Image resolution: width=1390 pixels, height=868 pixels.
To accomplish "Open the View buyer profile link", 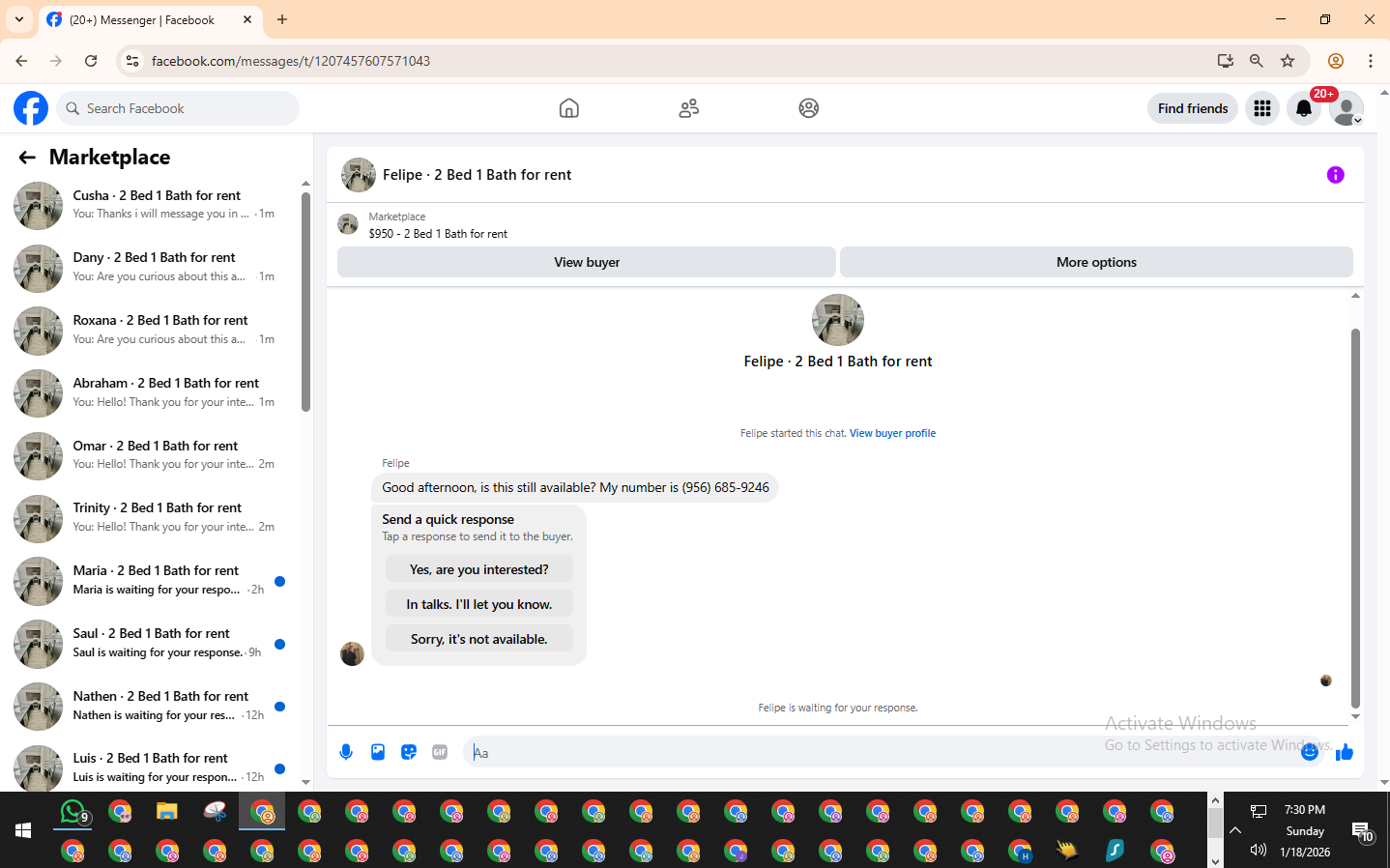I will pyautogui.click(x=892, y=433).
